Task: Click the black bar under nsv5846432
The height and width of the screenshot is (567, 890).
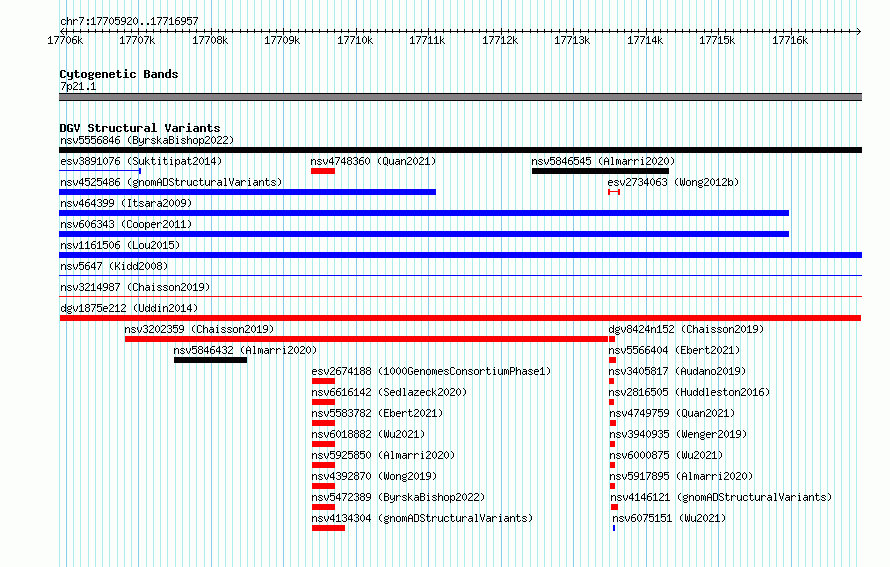Action: coord(211,360)
